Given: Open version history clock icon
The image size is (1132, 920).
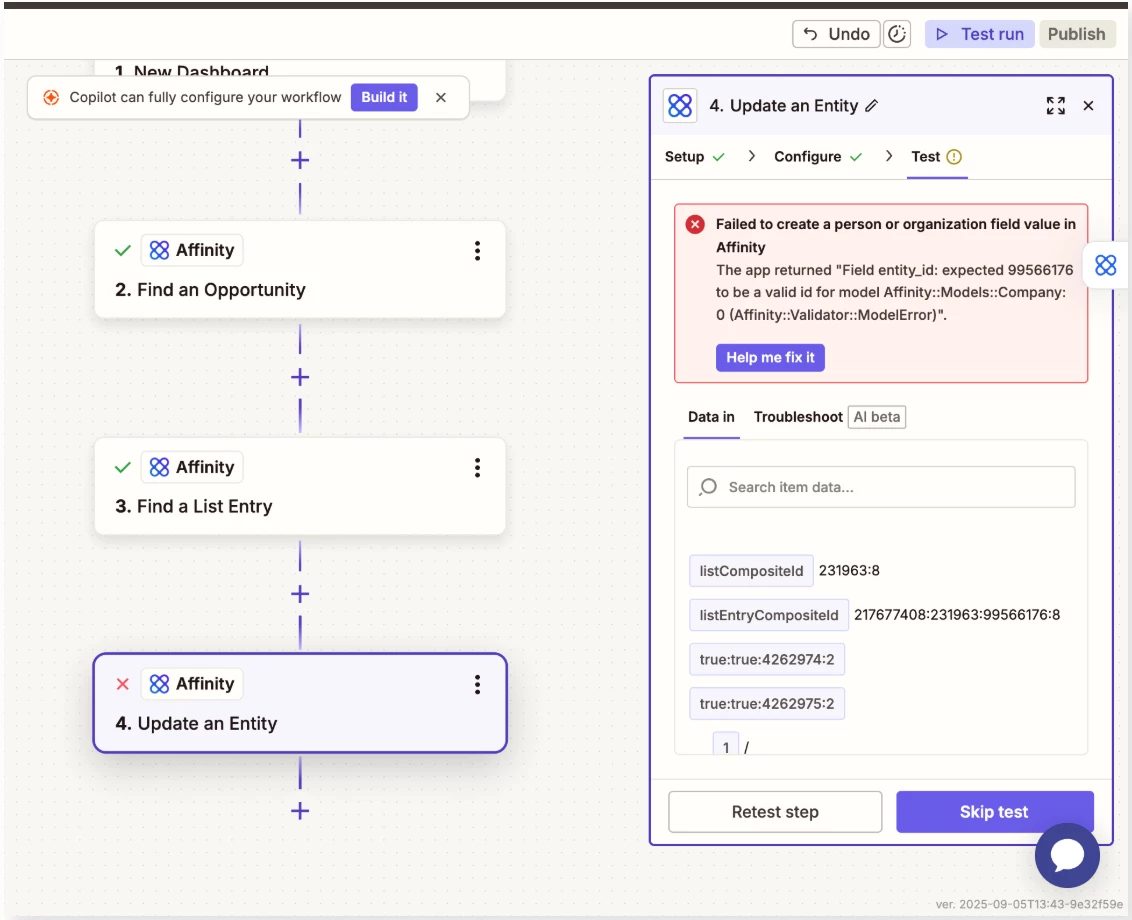Looking at the screenshot, I should coord(897,34).
